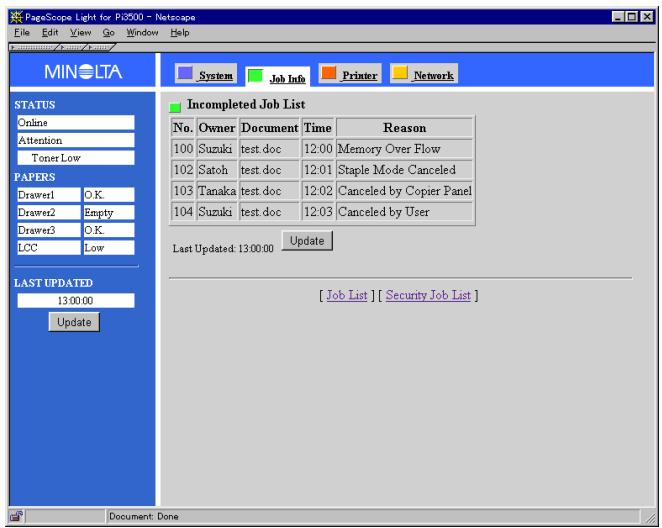662x528 pixels.
Task: Click the Document column header
Action: tap(269, 128)
